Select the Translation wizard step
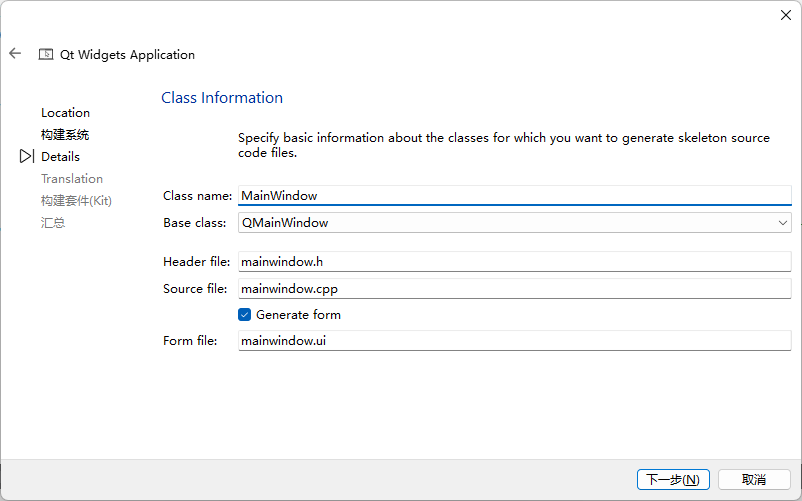This screenshot has height=501, width=802. pyautogui.click(x=72, y=178)
